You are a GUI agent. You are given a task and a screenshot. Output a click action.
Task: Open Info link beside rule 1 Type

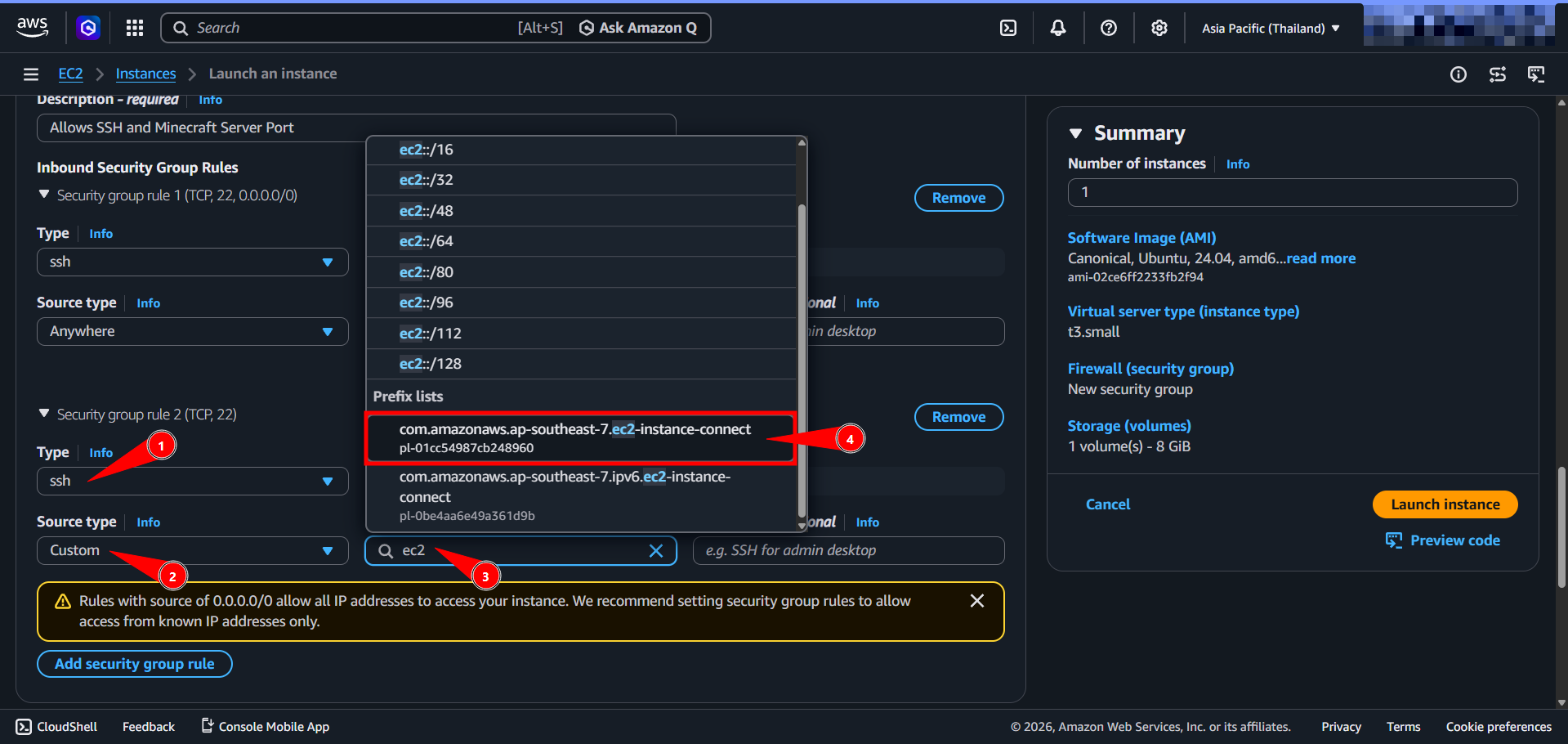[x=101, y=234]
